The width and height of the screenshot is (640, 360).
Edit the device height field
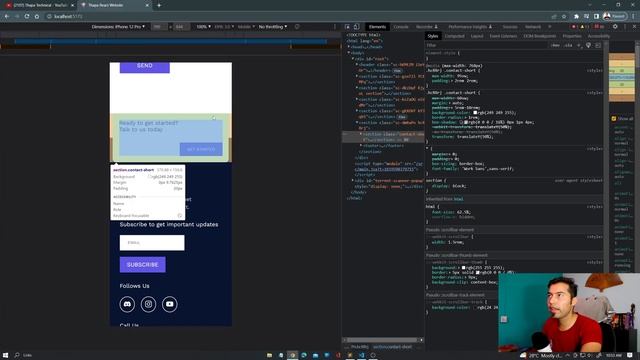(x=181, y=27)
